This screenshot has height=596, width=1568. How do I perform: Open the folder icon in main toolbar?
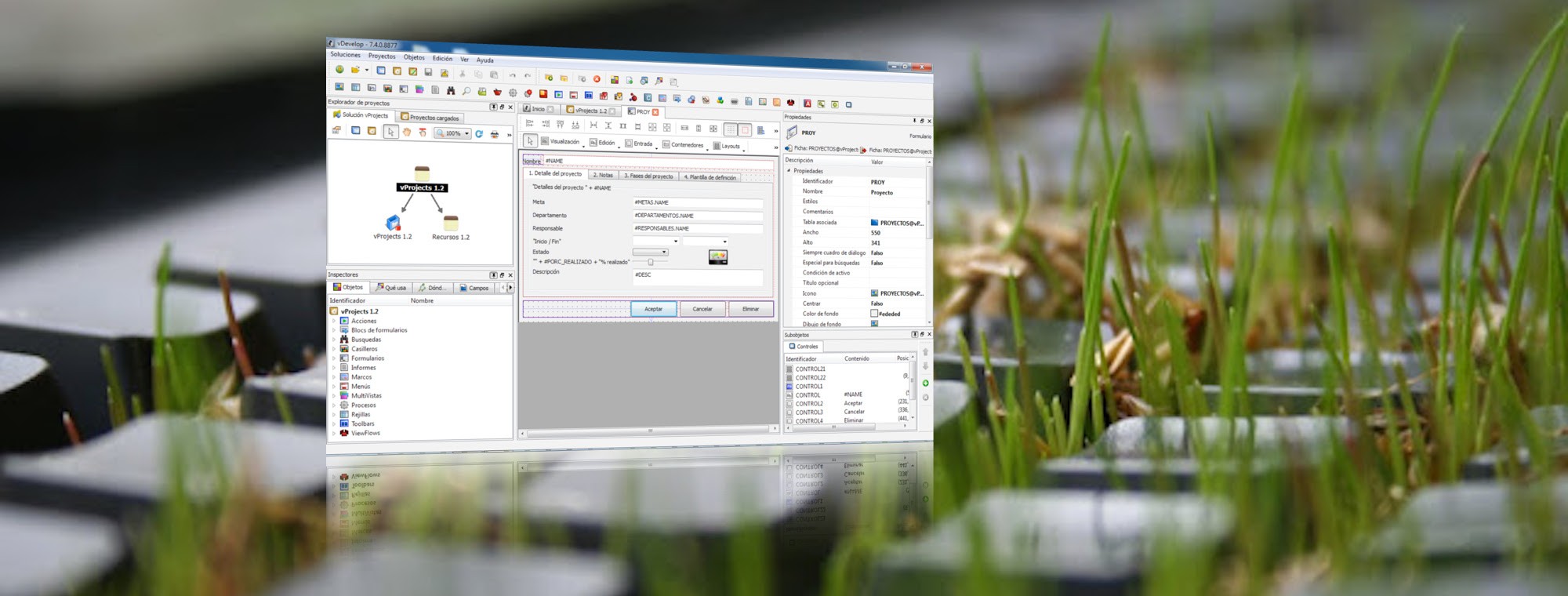pos(355,70)
